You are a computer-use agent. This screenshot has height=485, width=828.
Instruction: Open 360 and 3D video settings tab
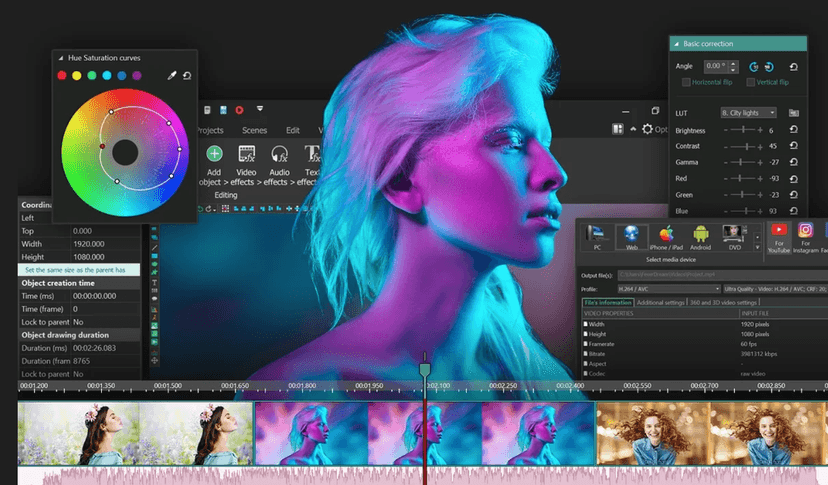tap(723, 303)
